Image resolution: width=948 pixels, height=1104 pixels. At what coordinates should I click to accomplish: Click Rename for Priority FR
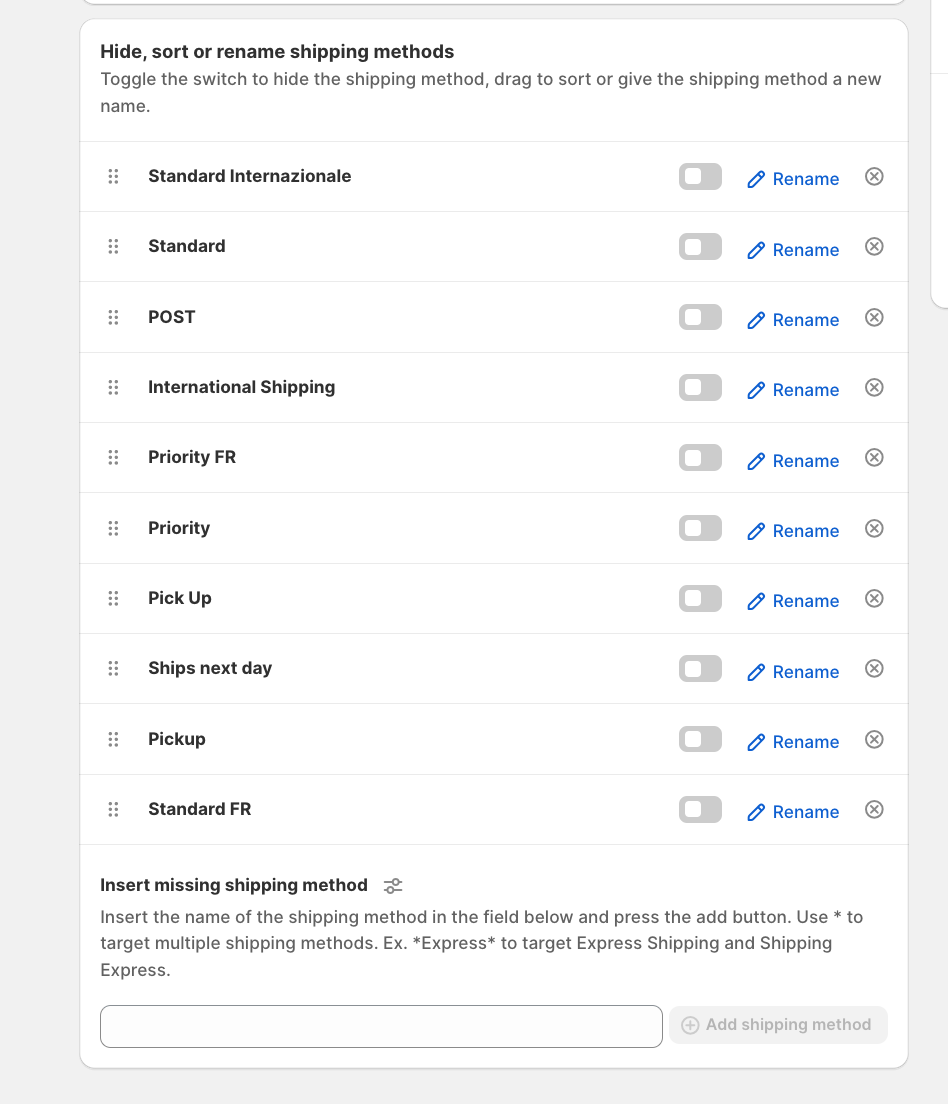[793, 461]
